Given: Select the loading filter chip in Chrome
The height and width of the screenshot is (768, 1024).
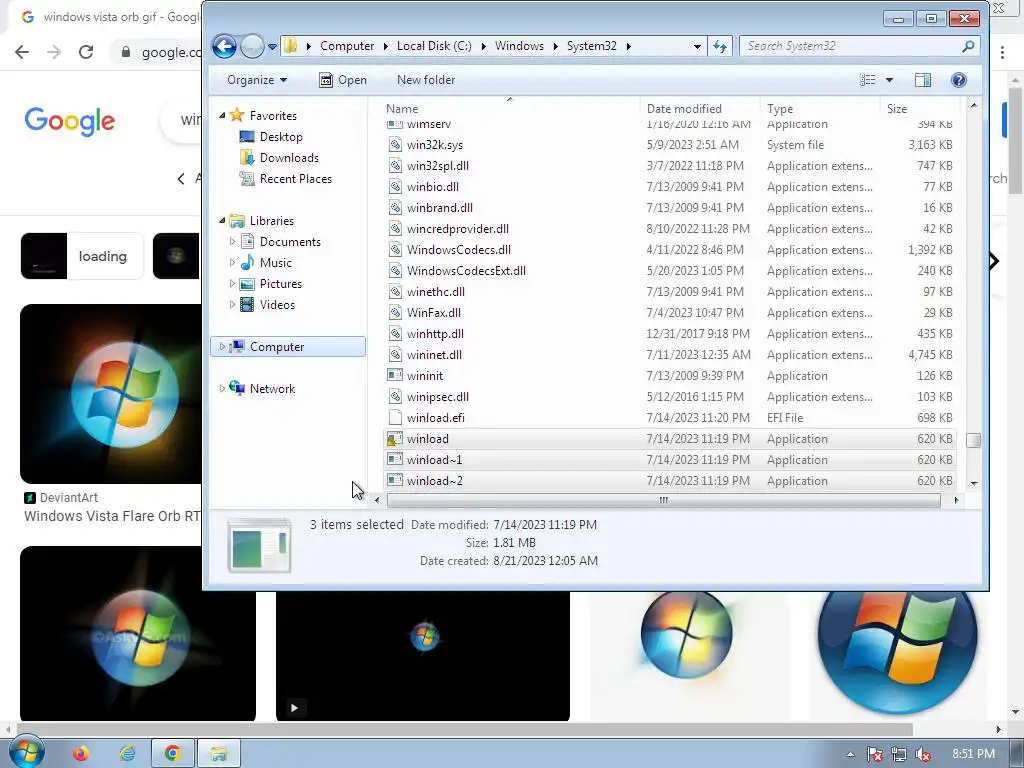Looking at the screenshot, I should tap(82, 256).
